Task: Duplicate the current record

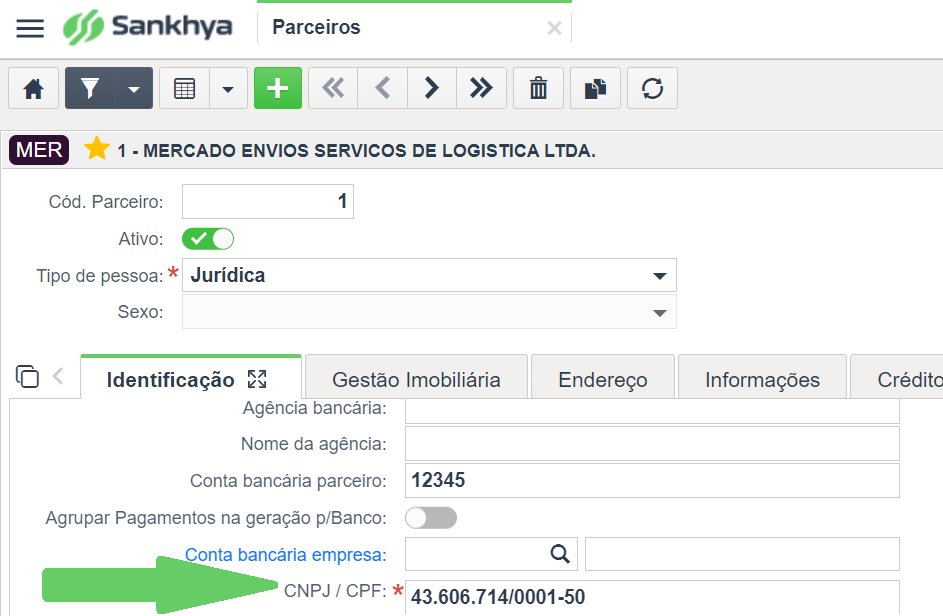Action: pyautogui.click(x=595, y=88)
